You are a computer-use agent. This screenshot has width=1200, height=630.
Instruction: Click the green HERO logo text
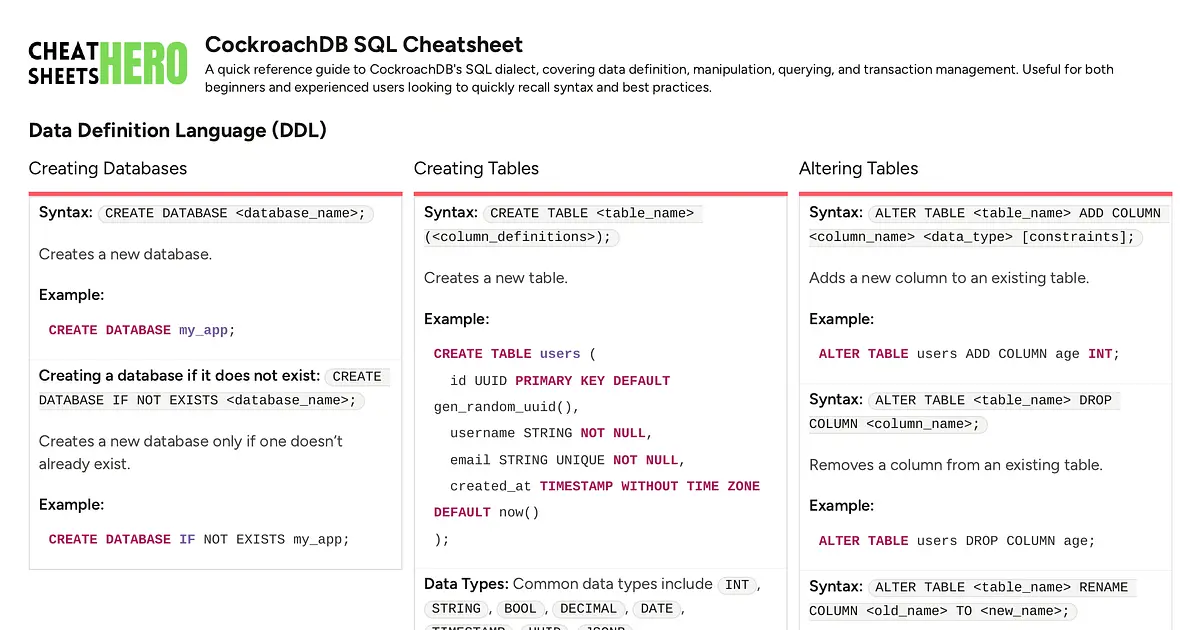[146, 62]
